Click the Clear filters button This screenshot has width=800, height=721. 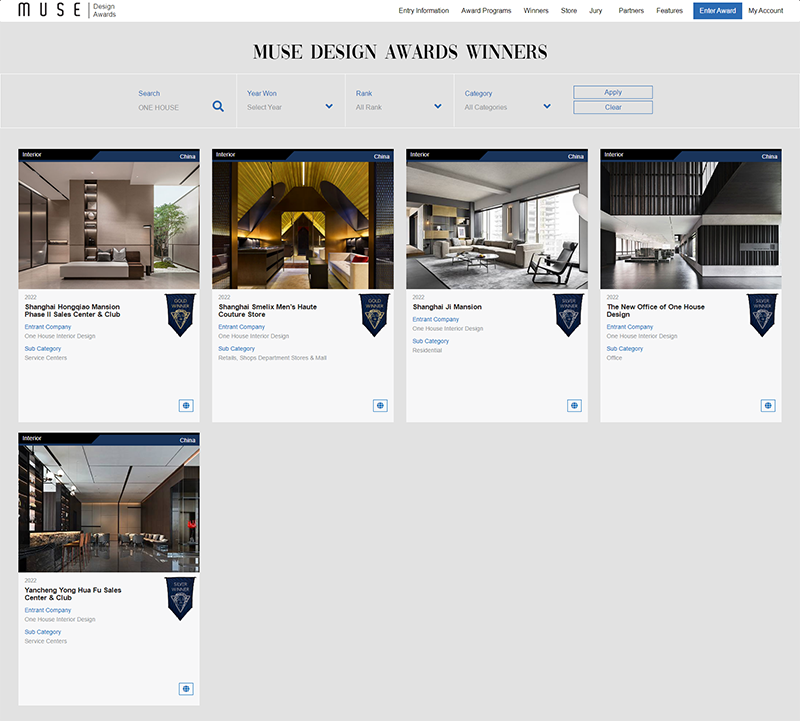click(613, 107)
